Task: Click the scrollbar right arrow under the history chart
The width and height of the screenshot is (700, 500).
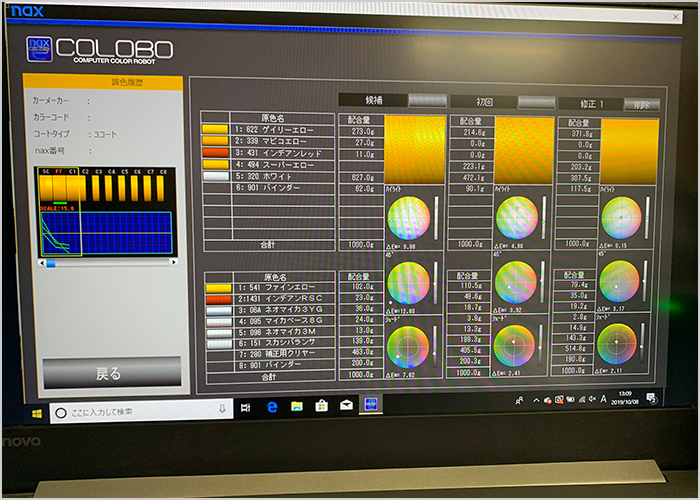Action: 174,262
